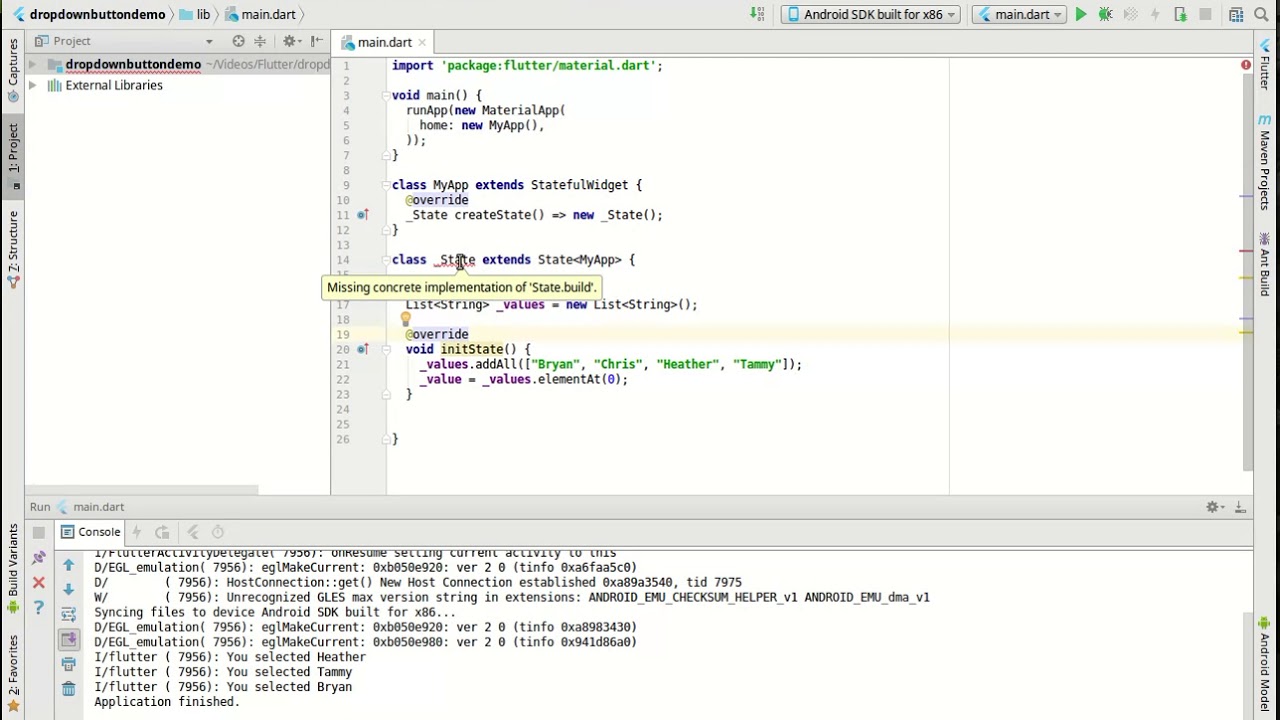Toggle scroll to end of console
1280x720 pixels.
click(68, 639)
